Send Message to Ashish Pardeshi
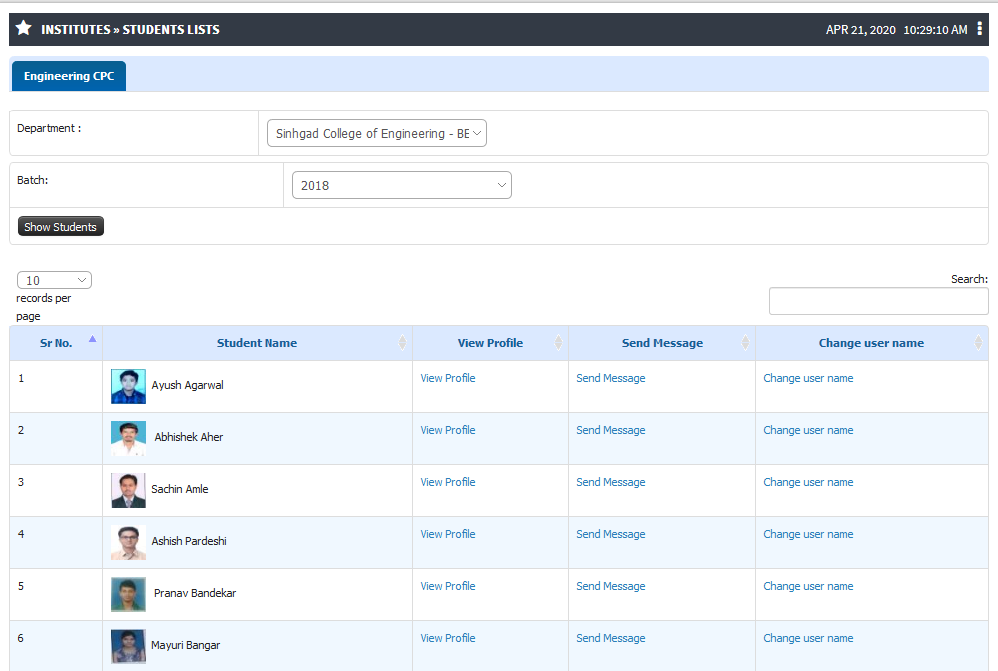 (x=611, y=534)
